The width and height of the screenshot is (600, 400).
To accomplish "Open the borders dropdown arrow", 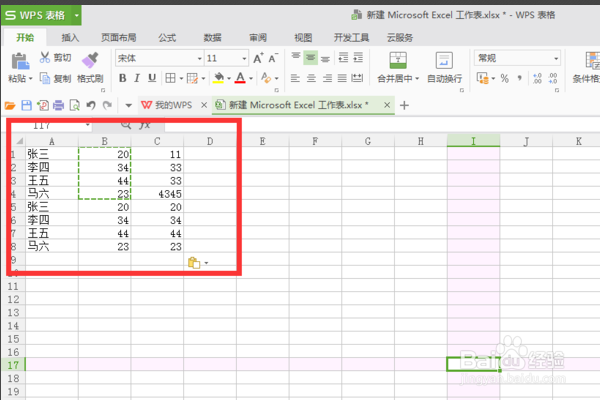I will point(181,78).
